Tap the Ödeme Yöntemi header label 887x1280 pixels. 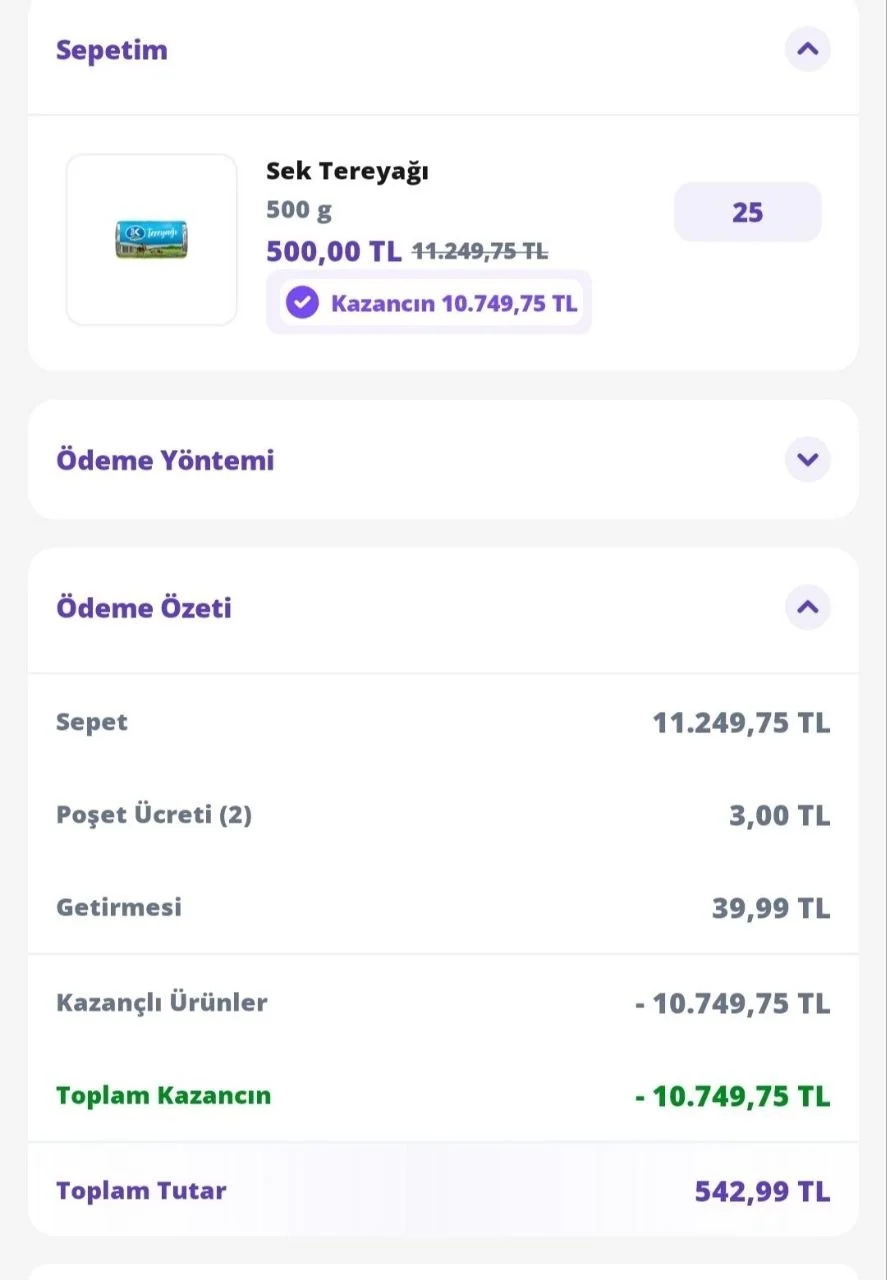pos(165,460)
